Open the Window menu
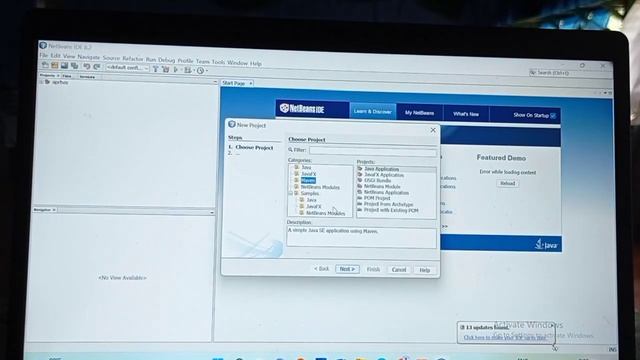The image size is (640, 360). pos(238,63)
